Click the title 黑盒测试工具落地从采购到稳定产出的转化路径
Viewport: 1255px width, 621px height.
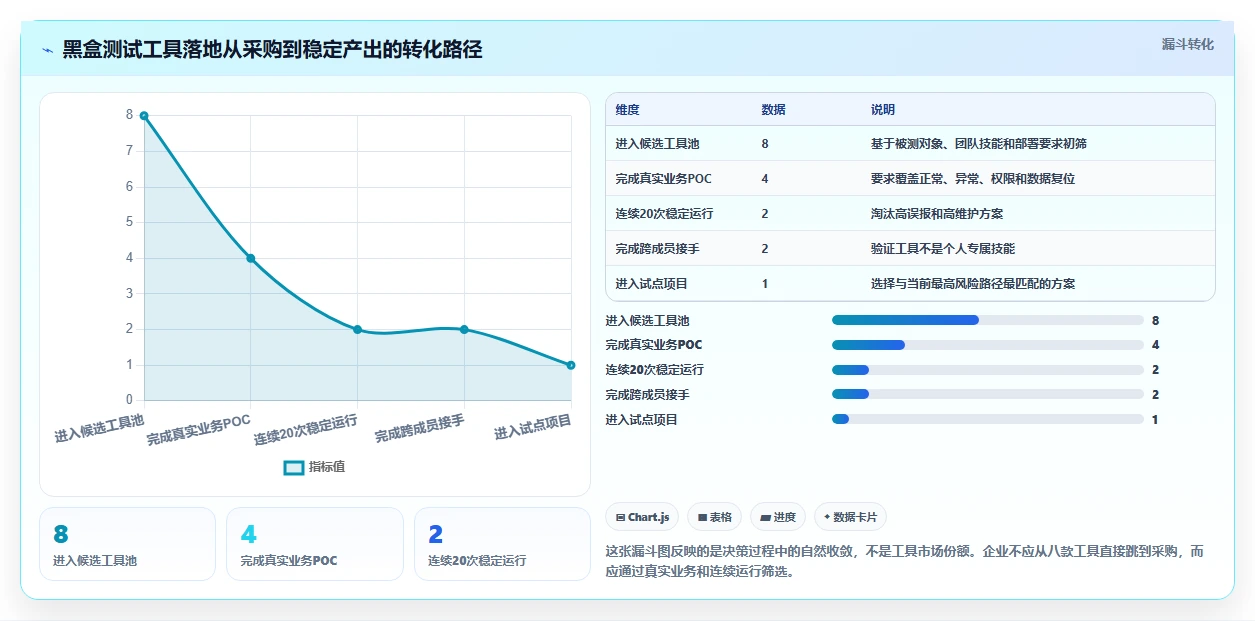(272, 50)
